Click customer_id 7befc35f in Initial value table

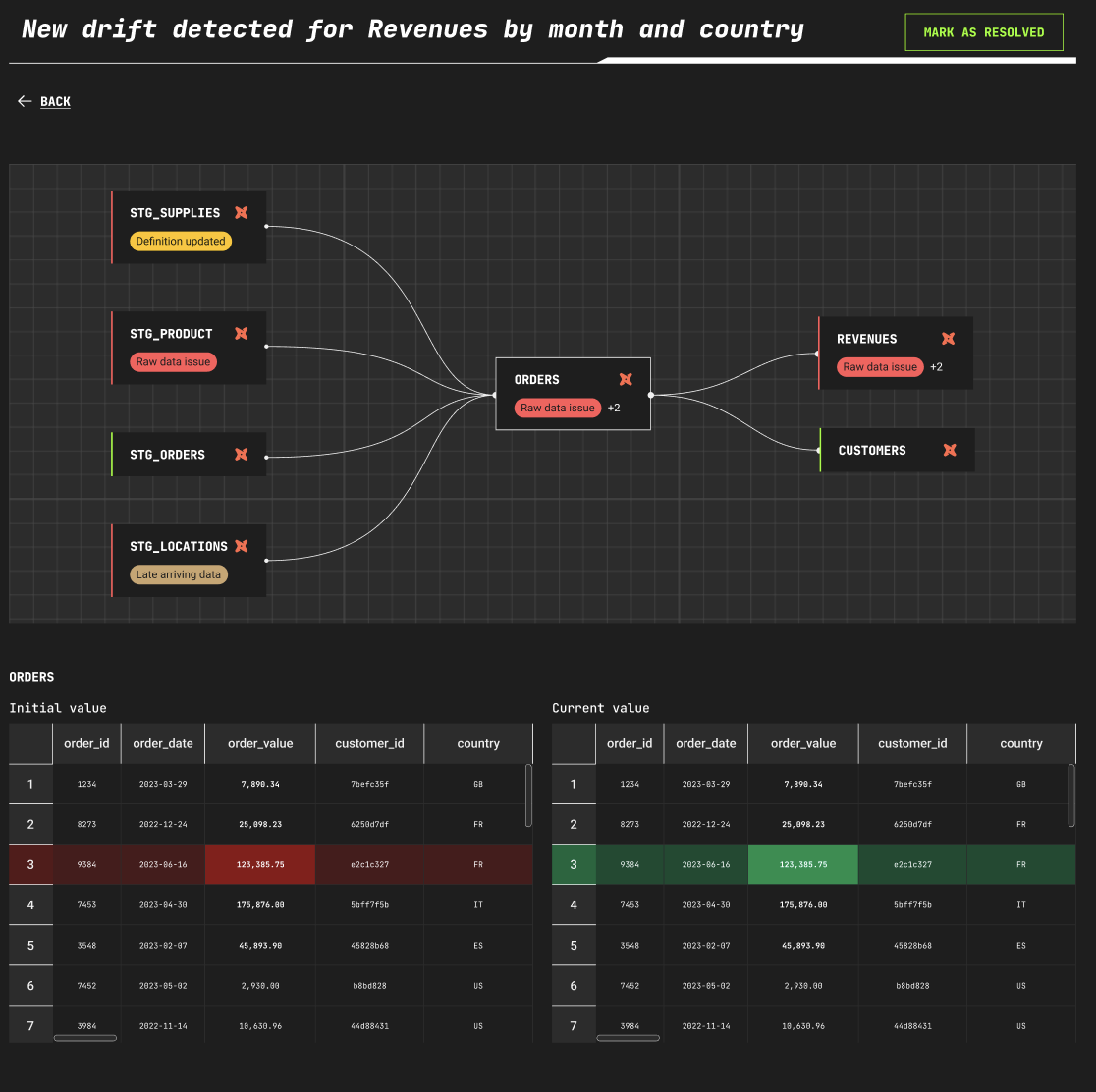coord(370,784)
